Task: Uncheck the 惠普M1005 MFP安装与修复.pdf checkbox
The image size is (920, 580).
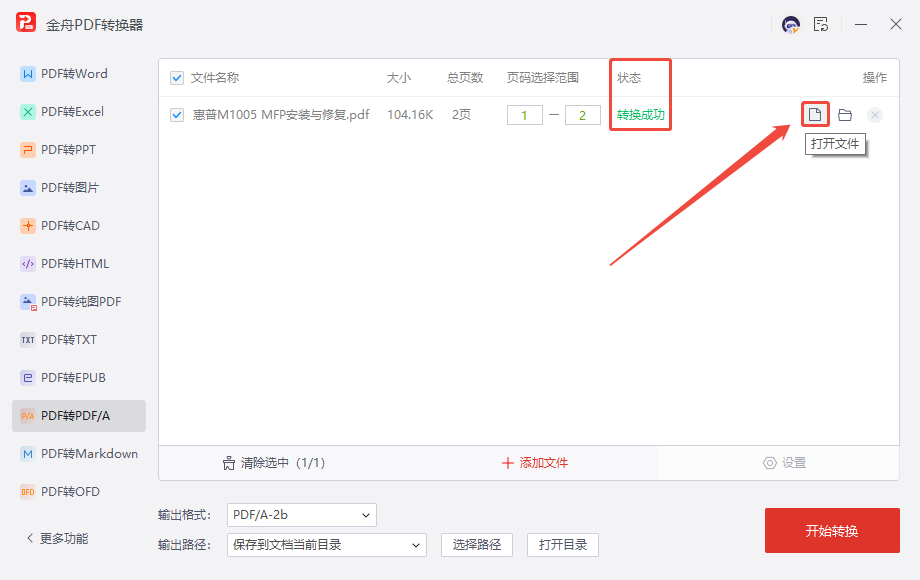Action: [177, 115]
